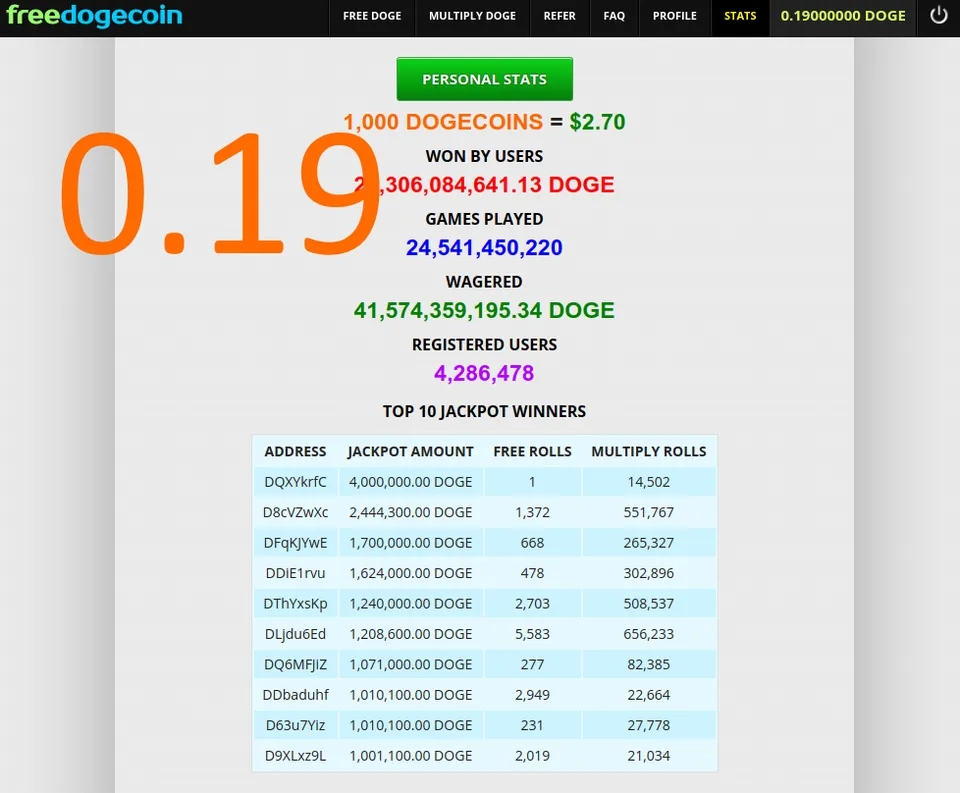Click jackpot amount 2,444,300.00 DOGE
The image size is (960, 793).
click(x=410, y=513)
